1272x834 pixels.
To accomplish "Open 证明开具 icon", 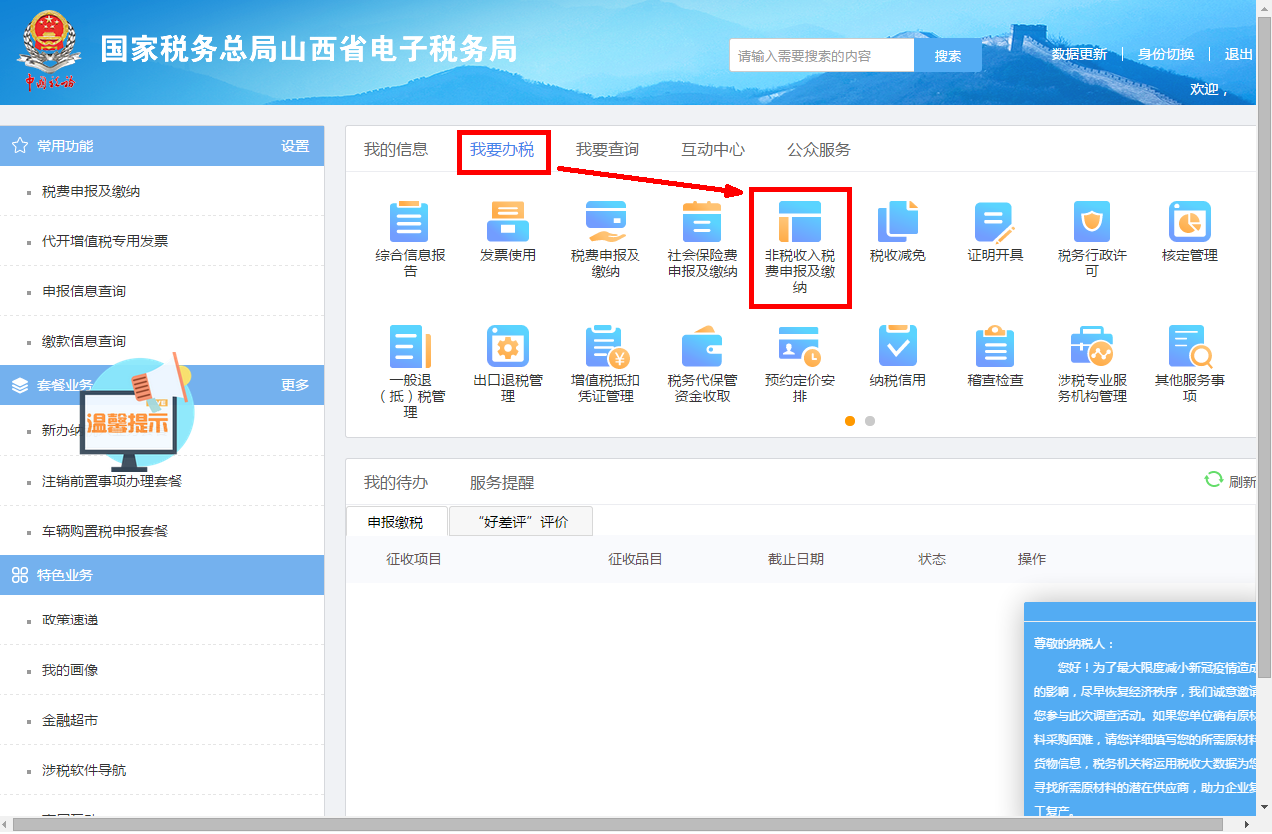I will (995, 222).
